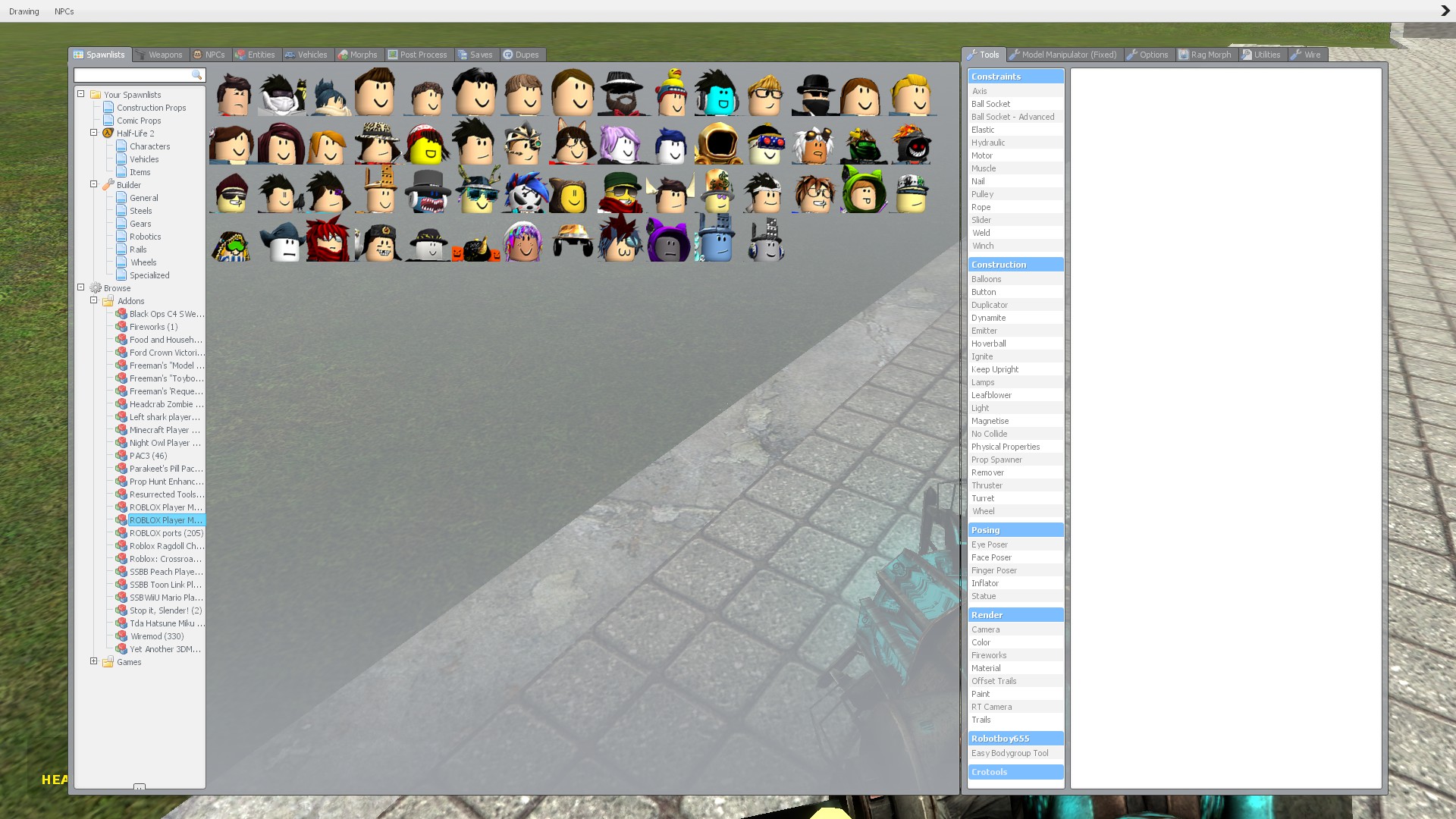The width and height of the screenshot is (1456, 819).
Task: Spawn the yellow-faced character with red beanie
Action: 427,140
